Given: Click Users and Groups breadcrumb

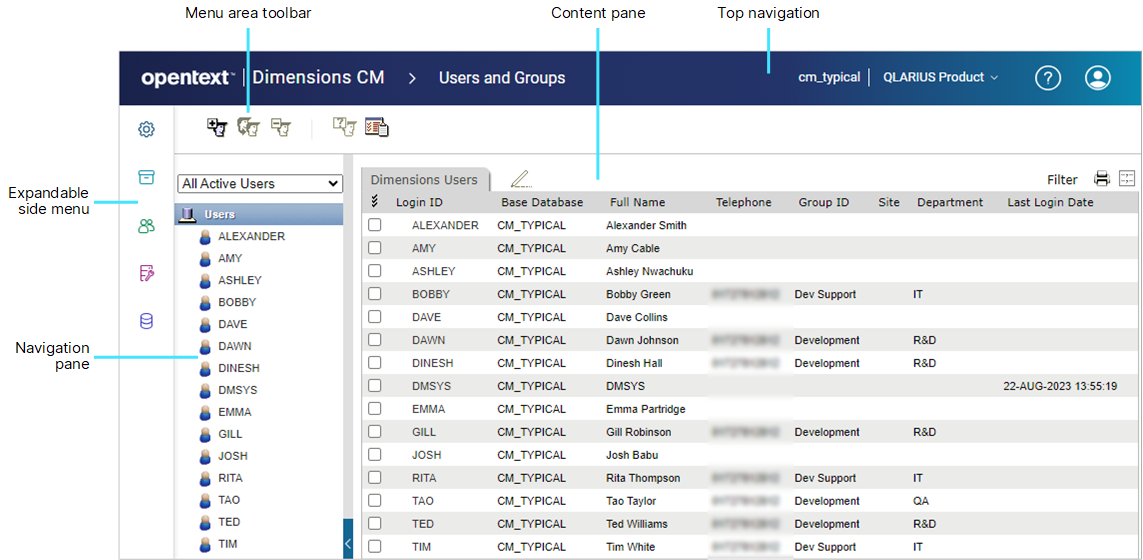Looking at the screenshot, I should pos(502,78).
